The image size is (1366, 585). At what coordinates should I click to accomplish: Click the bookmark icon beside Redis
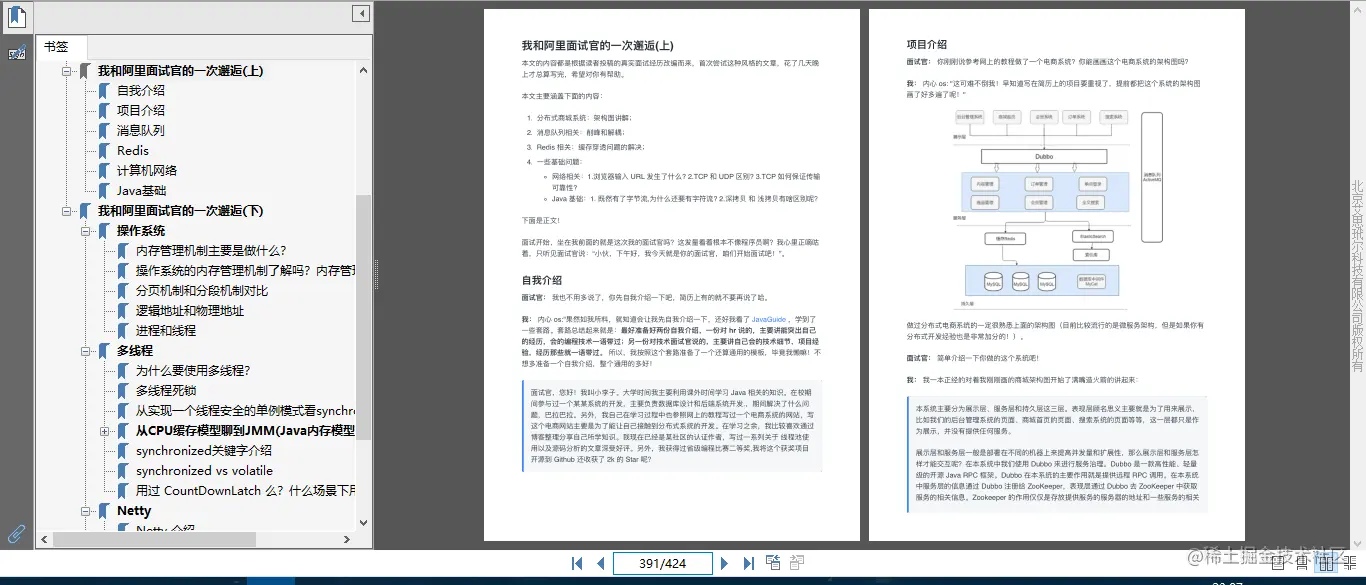(104, 151)
